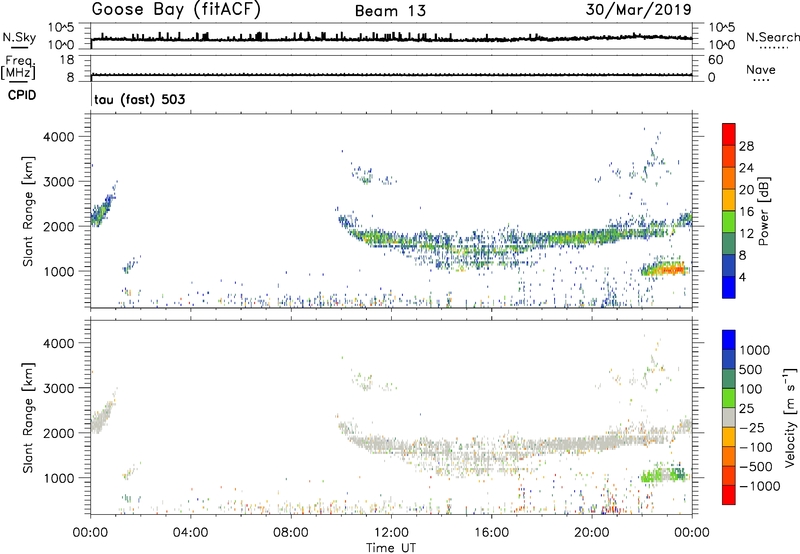Click the '2000' range tick in the power panel
The height and width of the screenshot is (554, 800).
tap(59, 226)
